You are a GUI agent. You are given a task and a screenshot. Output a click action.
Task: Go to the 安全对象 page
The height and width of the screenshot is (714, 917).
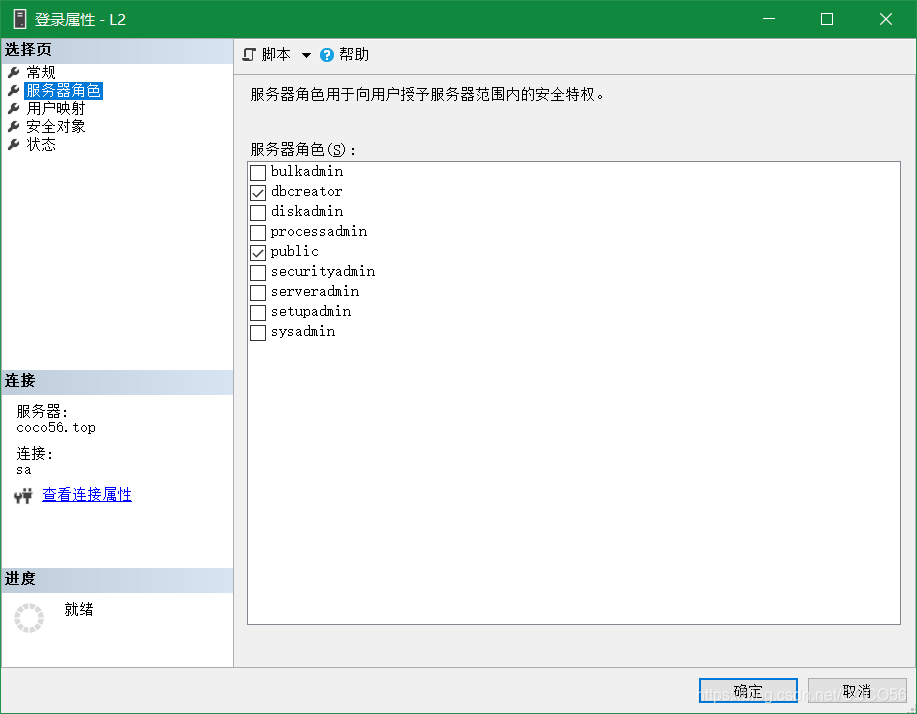(x=56, y=127)
